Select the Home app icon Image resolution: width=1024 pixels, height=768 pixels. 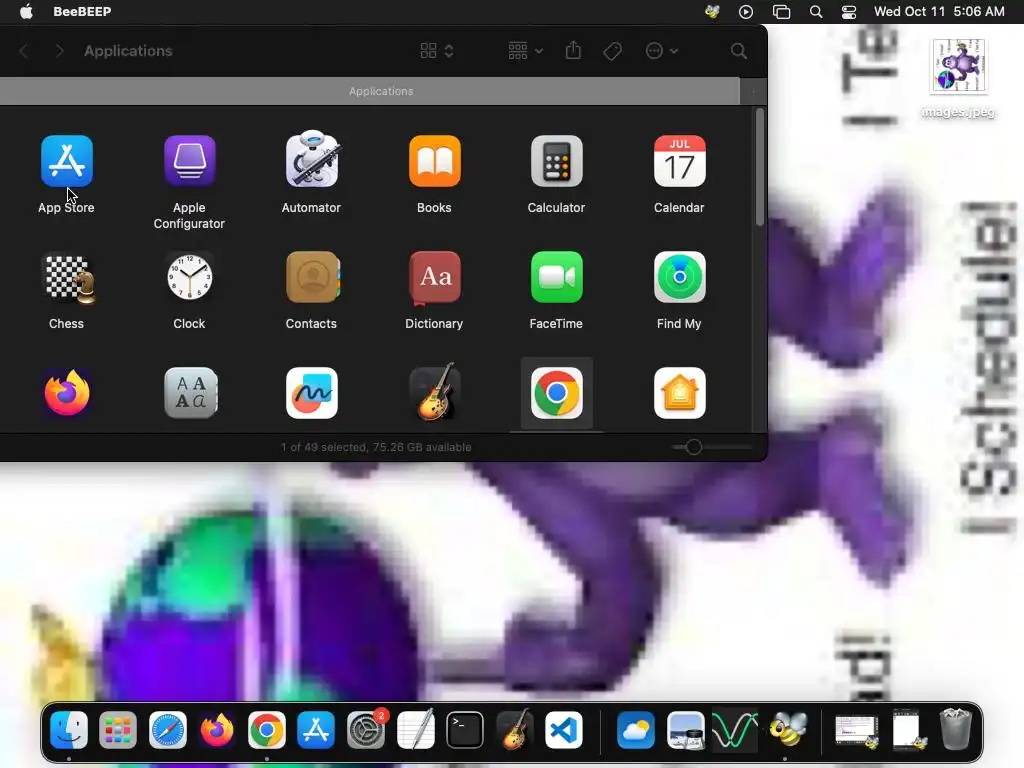[x=679, y=392]
